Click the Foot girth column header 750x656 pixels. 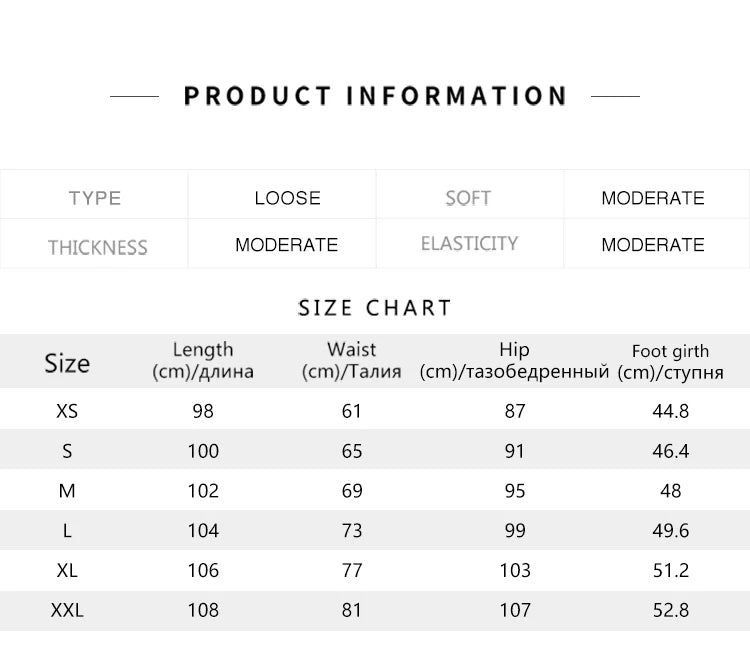(670, 361)
